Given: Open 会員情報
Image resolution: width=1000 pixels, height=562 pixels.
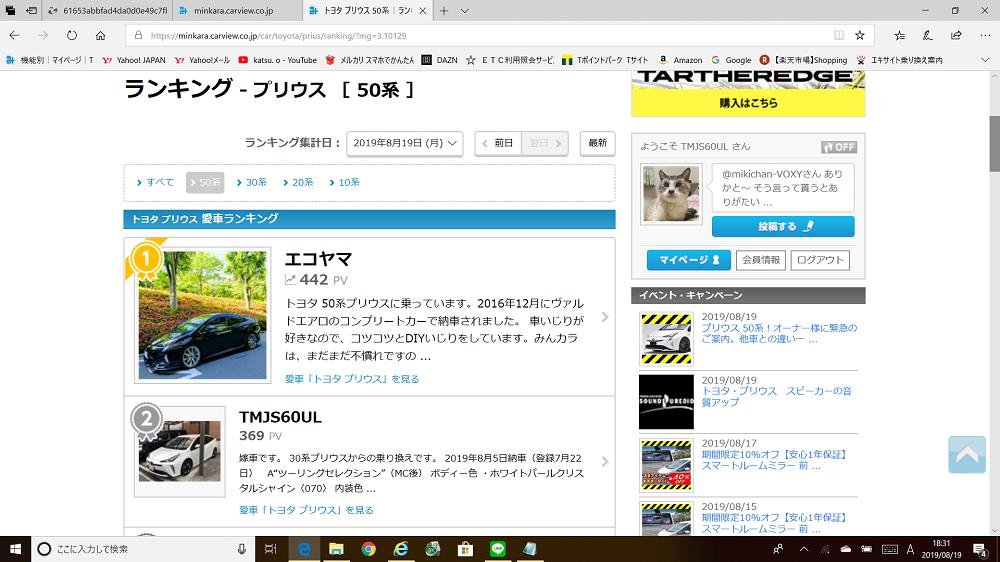Looking at the screenshot, I should (x=761, y=260).
